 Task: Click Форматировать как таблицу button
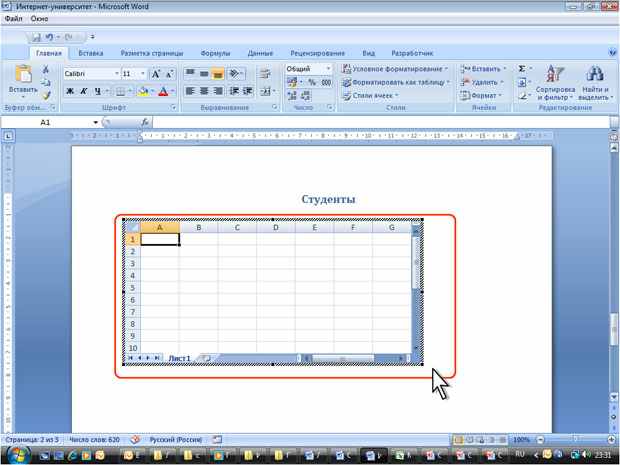tap(396, 82)
